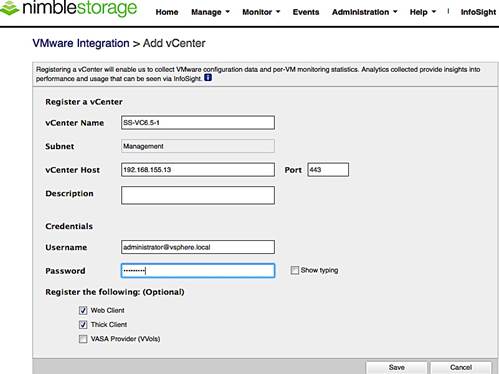The width and height of the screenshot is (499, 374).
Task: Click the Nimble Storage logo icon
Action: point(9,8)
